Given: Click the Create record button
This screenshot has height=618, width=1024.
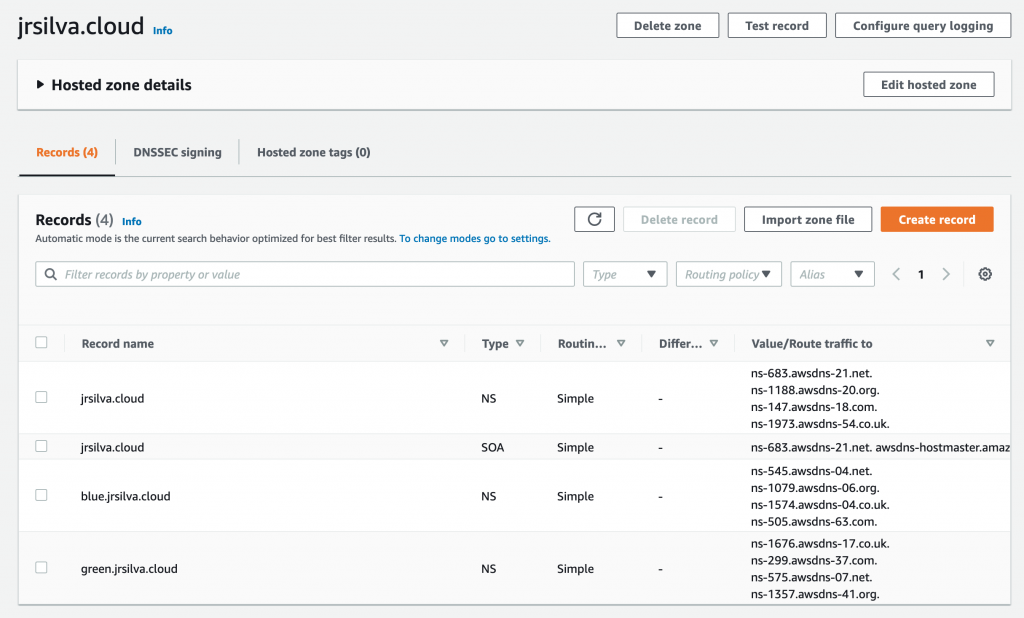Looking at the screenshot, I should (x=936, y=220).
